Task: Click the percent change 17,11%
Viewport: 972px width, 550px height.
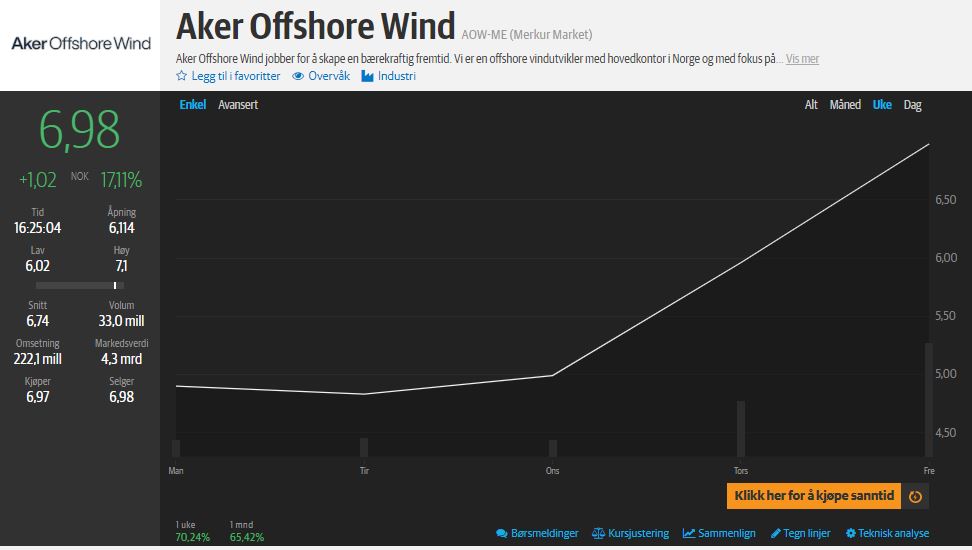Action: point(122,180)
